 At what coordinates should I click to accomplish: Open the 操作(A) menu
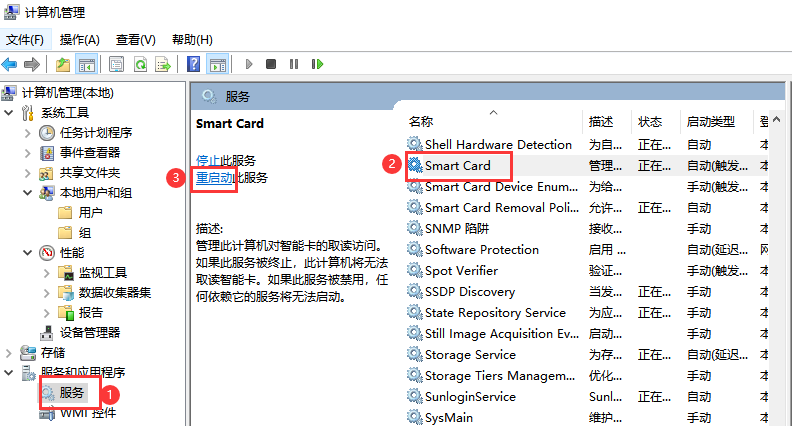79,39
